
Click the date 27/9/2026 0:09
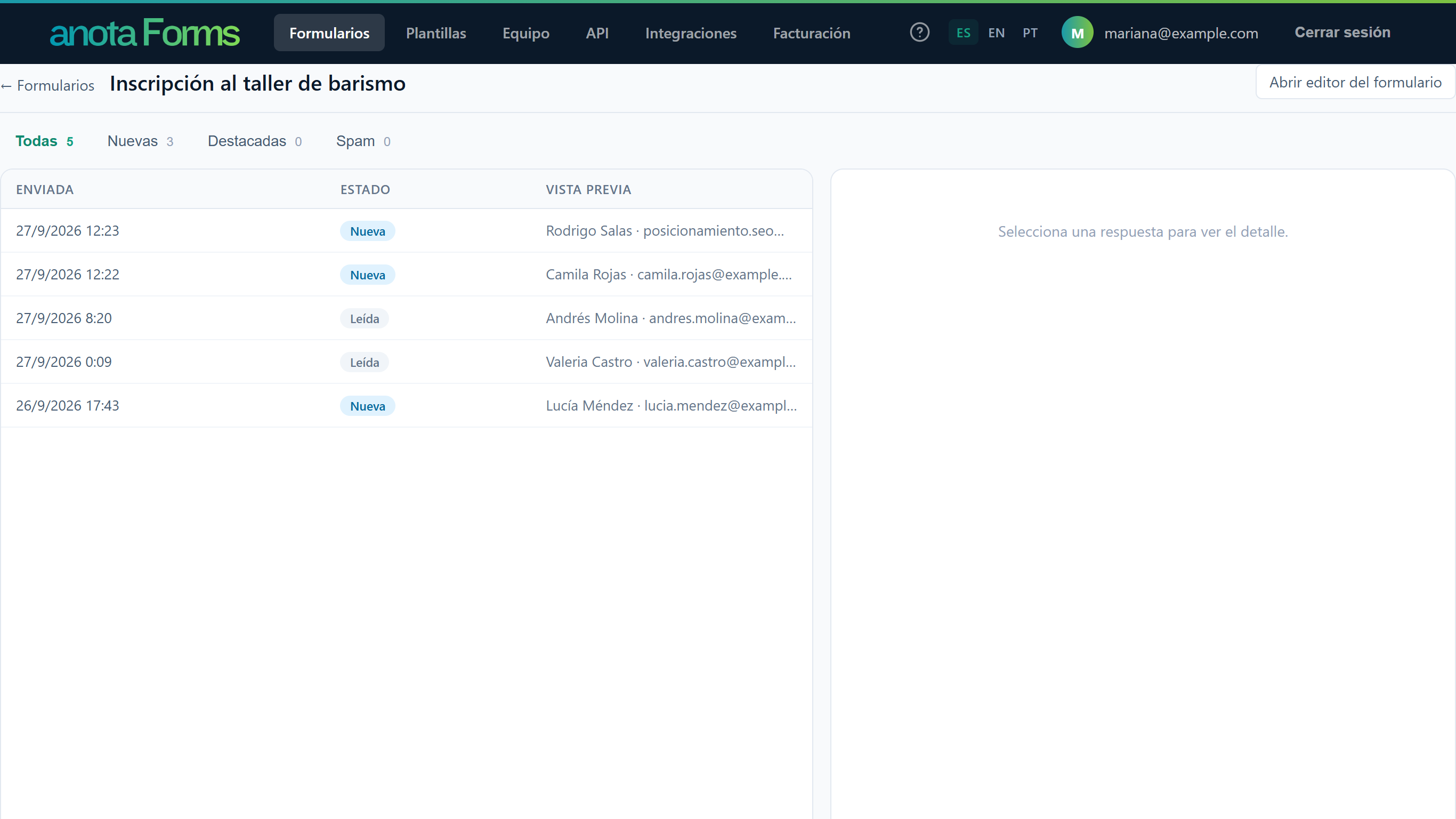point(64,362)
